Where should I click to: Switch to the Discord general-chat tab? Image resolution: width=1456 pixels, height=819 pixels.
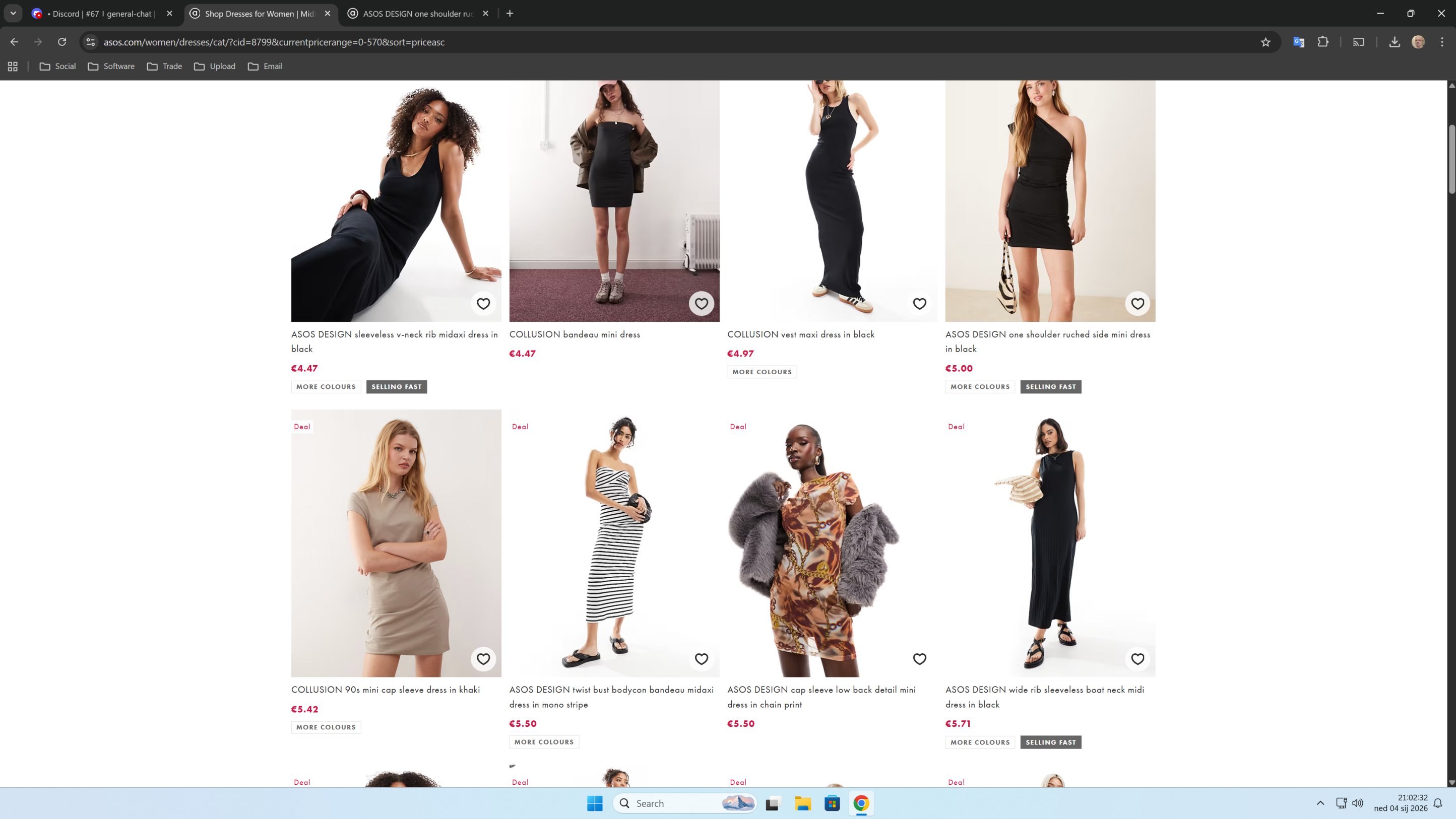pos(102,14)
